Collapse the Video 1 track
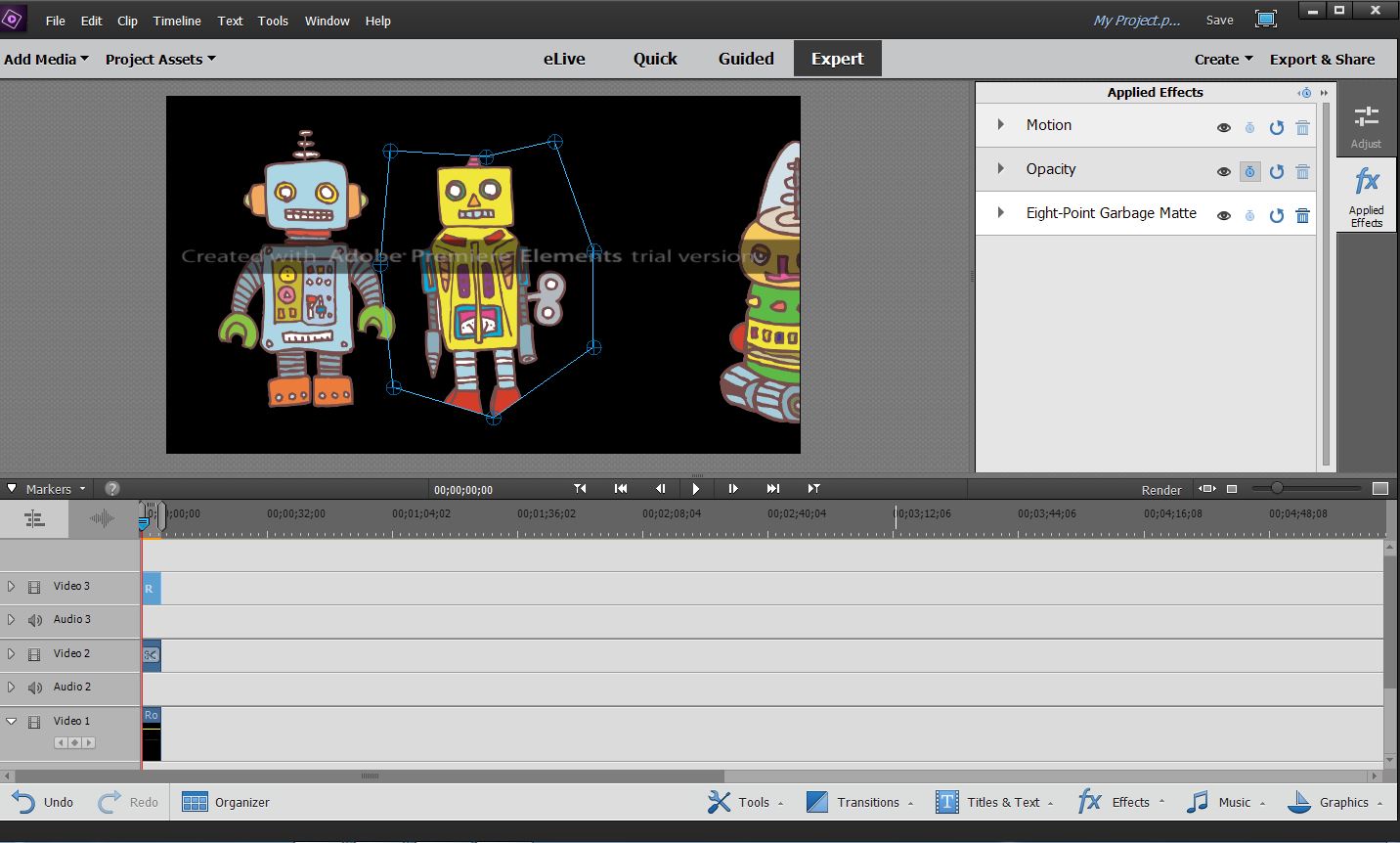 pos(11,722)
